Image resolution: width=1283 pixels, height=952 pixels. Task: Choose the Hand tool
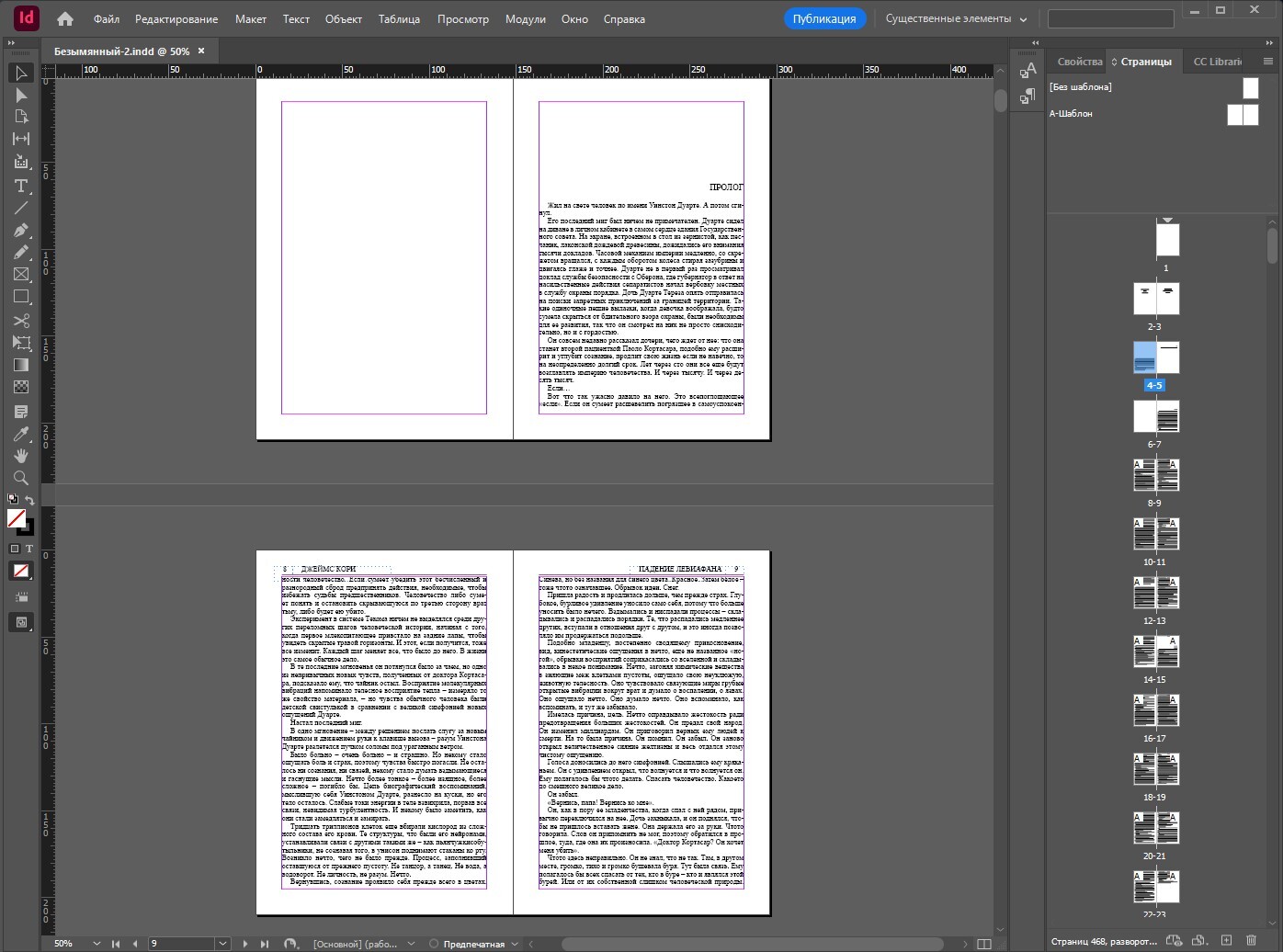[x=21, y=456]
